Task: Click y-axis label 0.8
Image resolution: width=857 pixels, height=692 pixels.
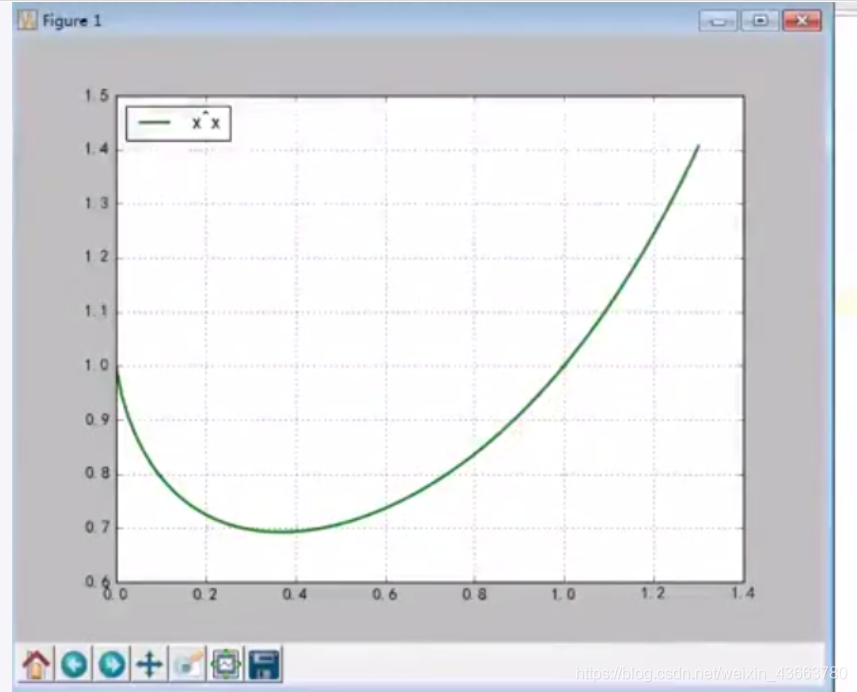Action: pos(97,473)
